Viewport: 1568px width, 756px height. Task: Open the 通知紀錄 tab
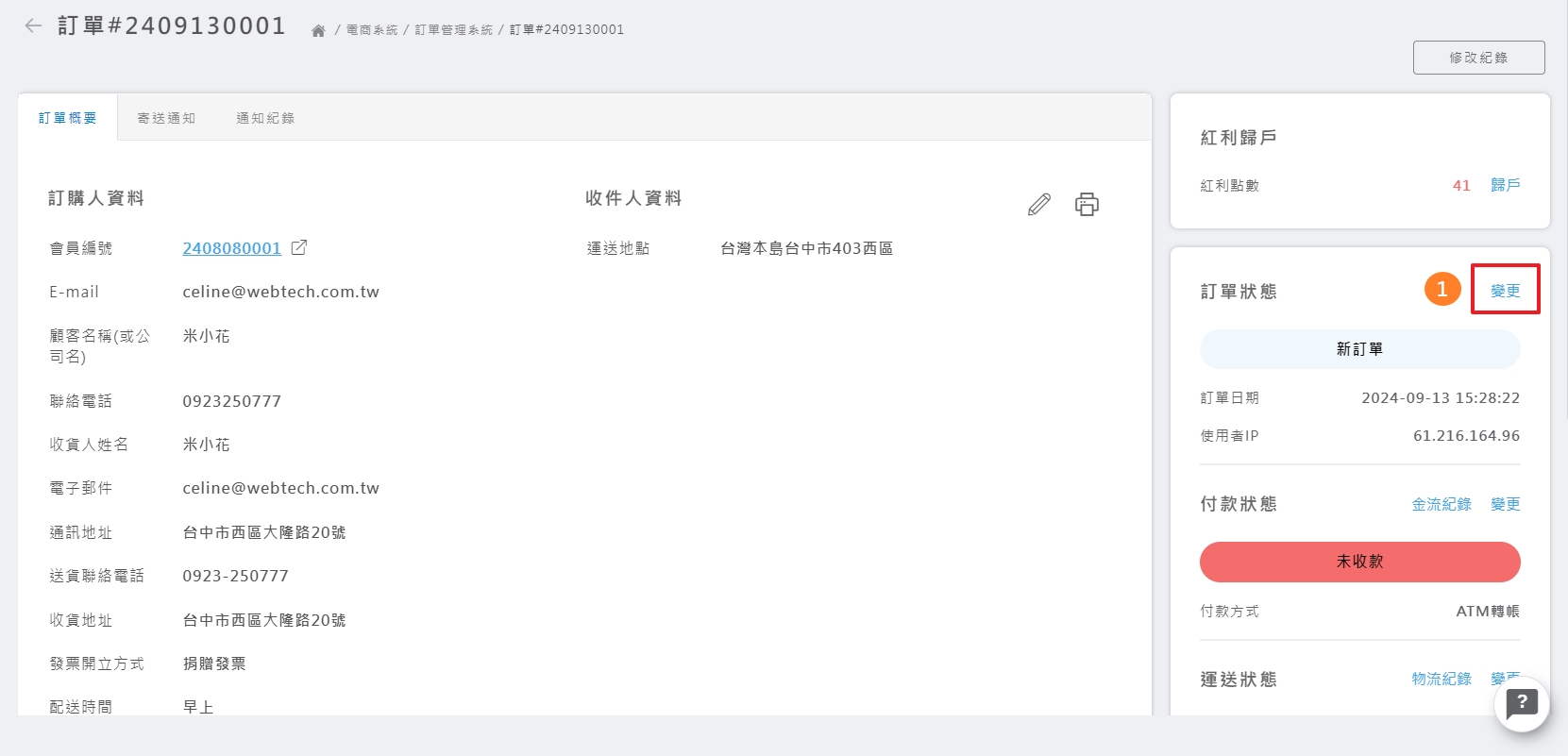(265, 118)
